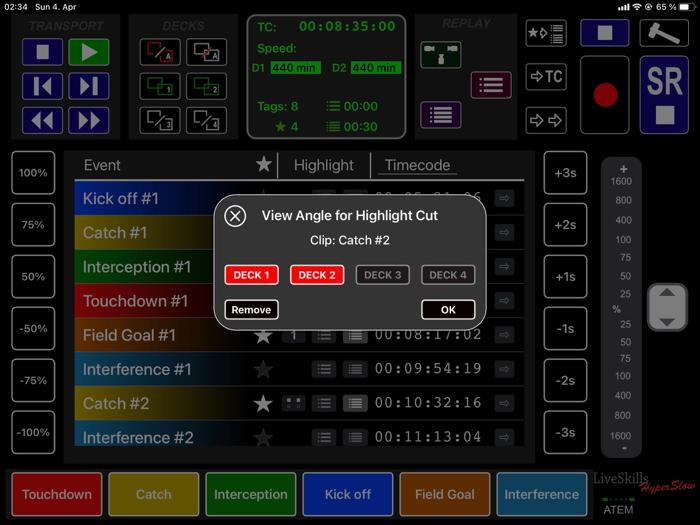700x525 pixels.
Task: Tag an Interception event
Action: coord(250,494)
